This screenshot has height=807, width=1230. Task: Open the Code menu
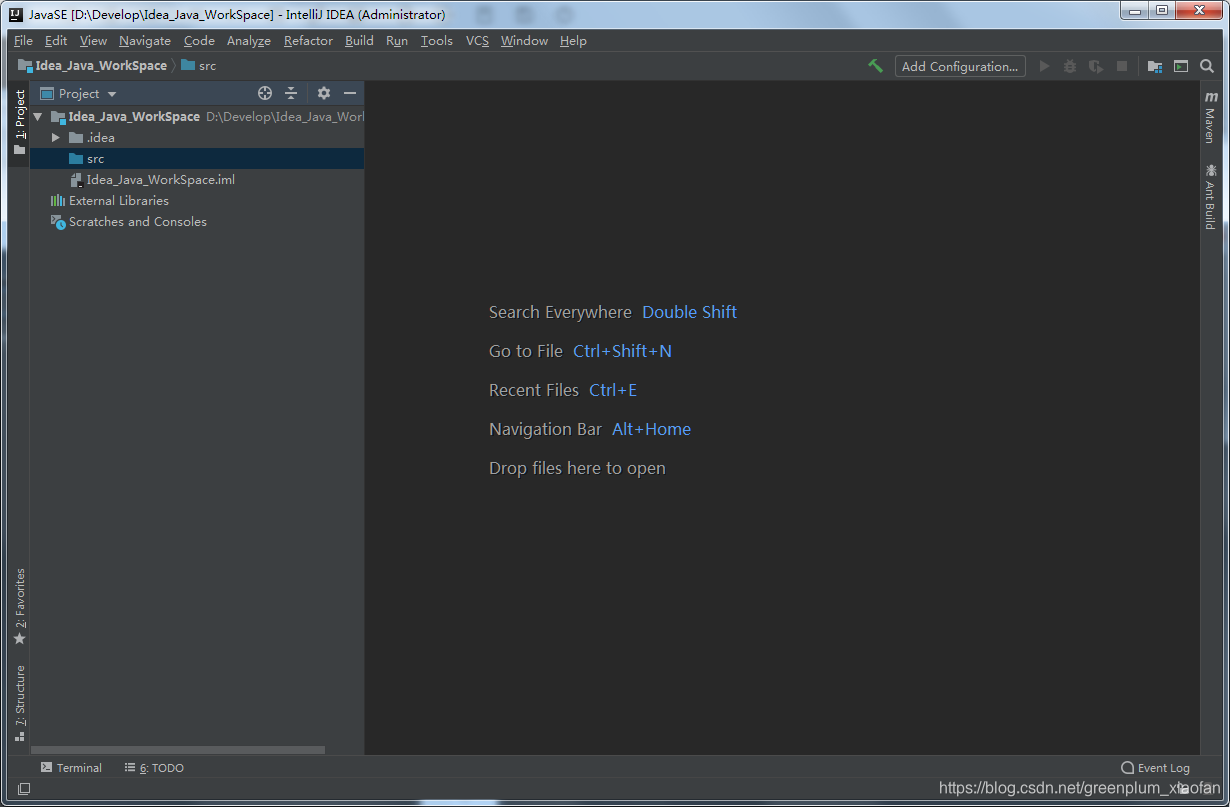coord(199,41)
